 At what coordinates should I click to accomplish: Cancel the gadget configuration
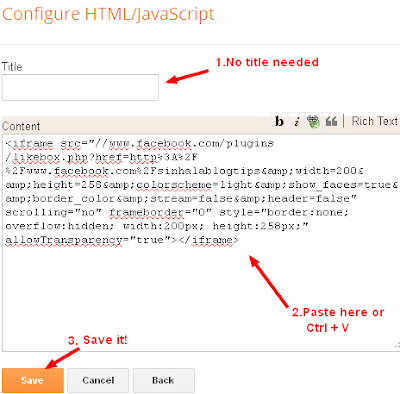[98, 380]
